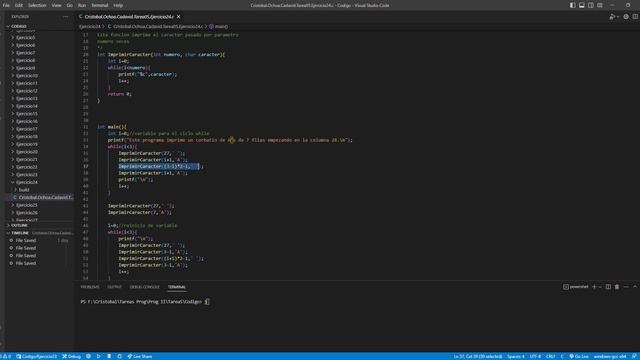Toggle bottom panel layout icon in title bar
Screen dimensions: 640x360
tap(582, 5)
